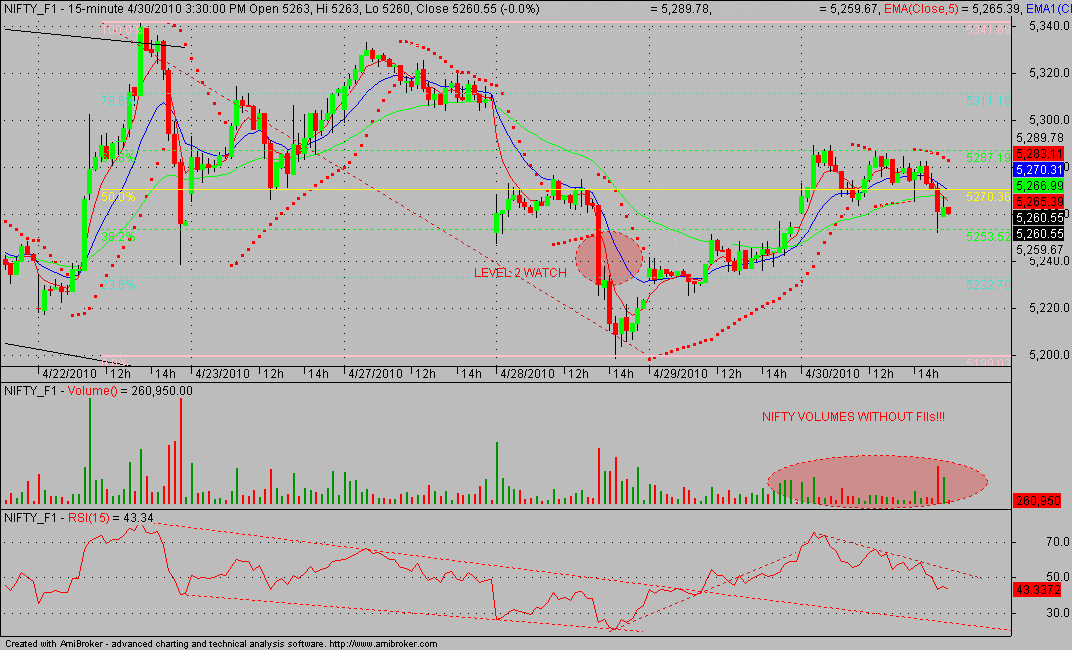The width and height of the screenshot is (1072, 650).
Task: Click the 5232.70 Fibonacci price label
Action: pyautogui.click(x=988, y=284)
